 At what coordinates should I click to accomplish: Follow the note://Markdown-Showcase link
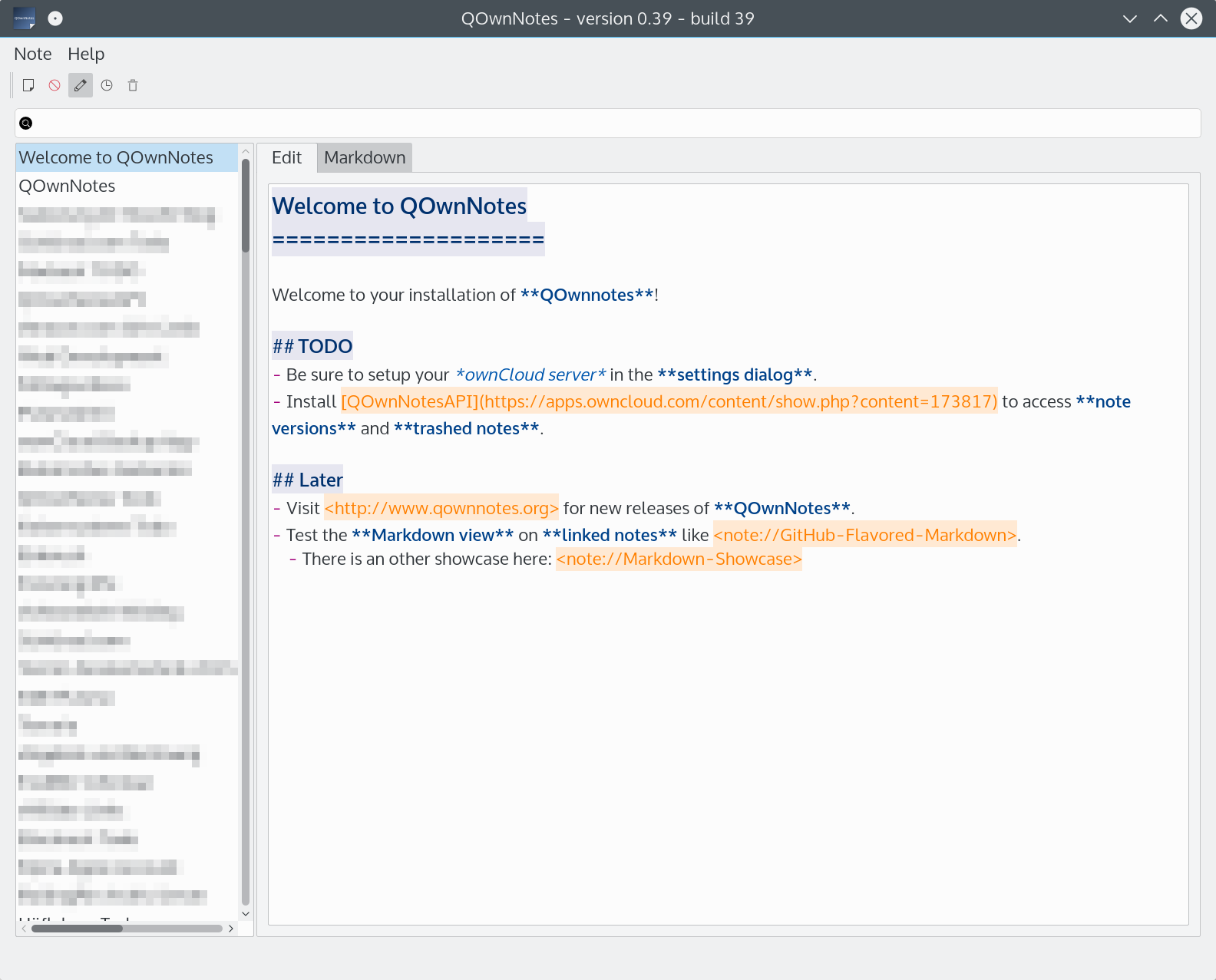[x=679, y=559]
